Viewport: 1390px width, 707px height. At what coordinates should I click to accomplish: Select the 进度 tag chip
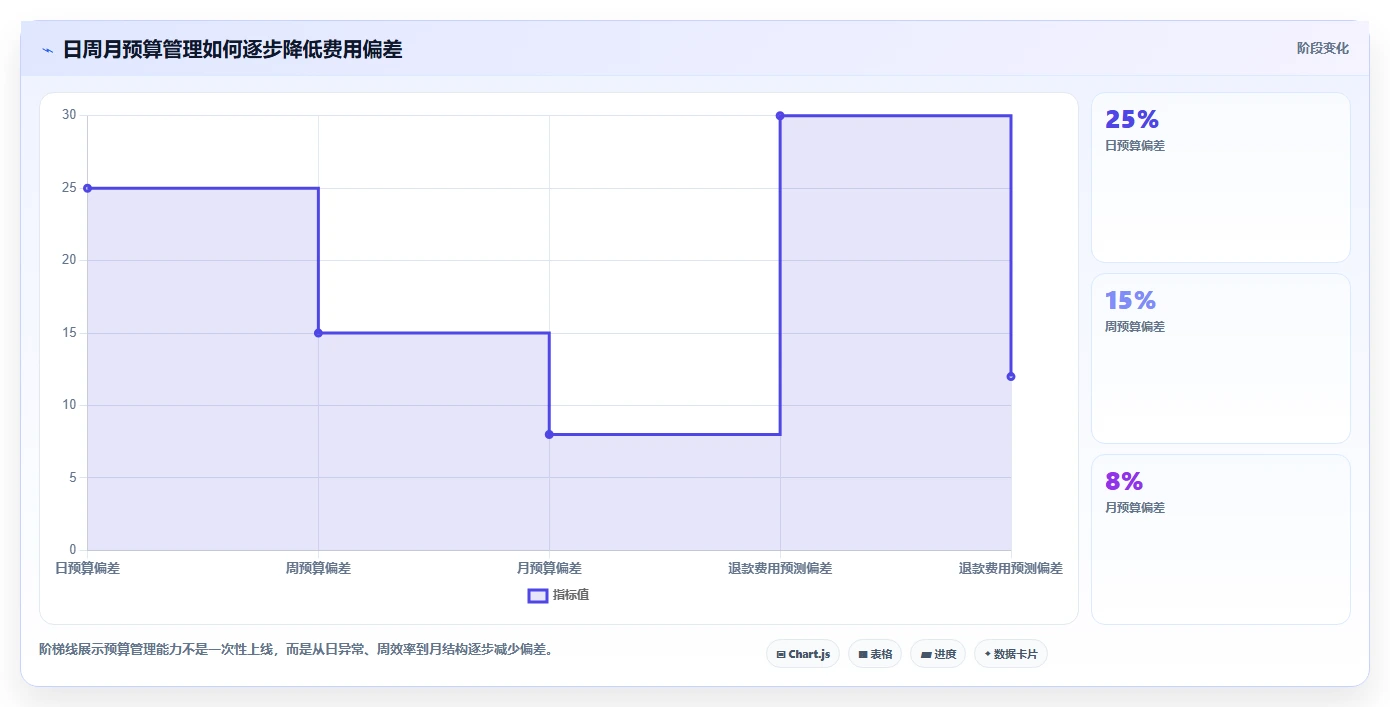pos(938,654)
